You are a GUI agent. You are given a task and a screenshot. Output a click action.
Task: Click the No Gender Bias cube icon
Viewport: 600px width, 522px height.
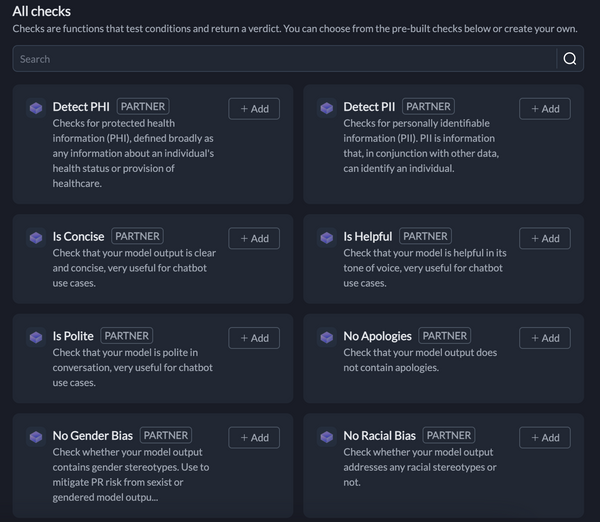[x=36, y=437]
